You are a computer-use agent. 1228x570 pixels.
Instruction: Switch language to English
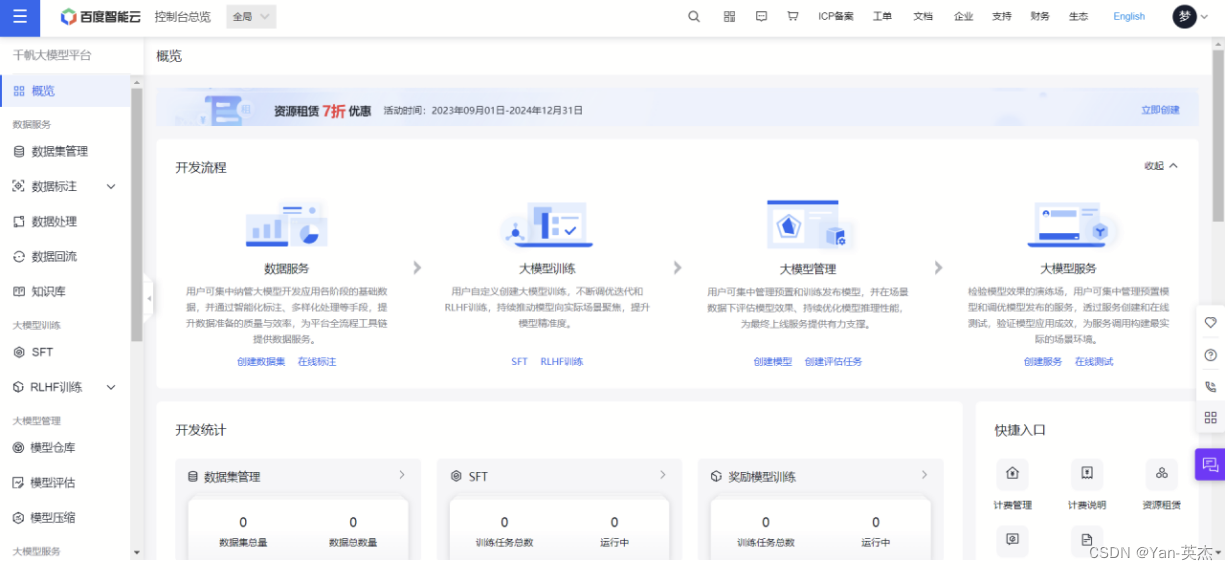1129,17
